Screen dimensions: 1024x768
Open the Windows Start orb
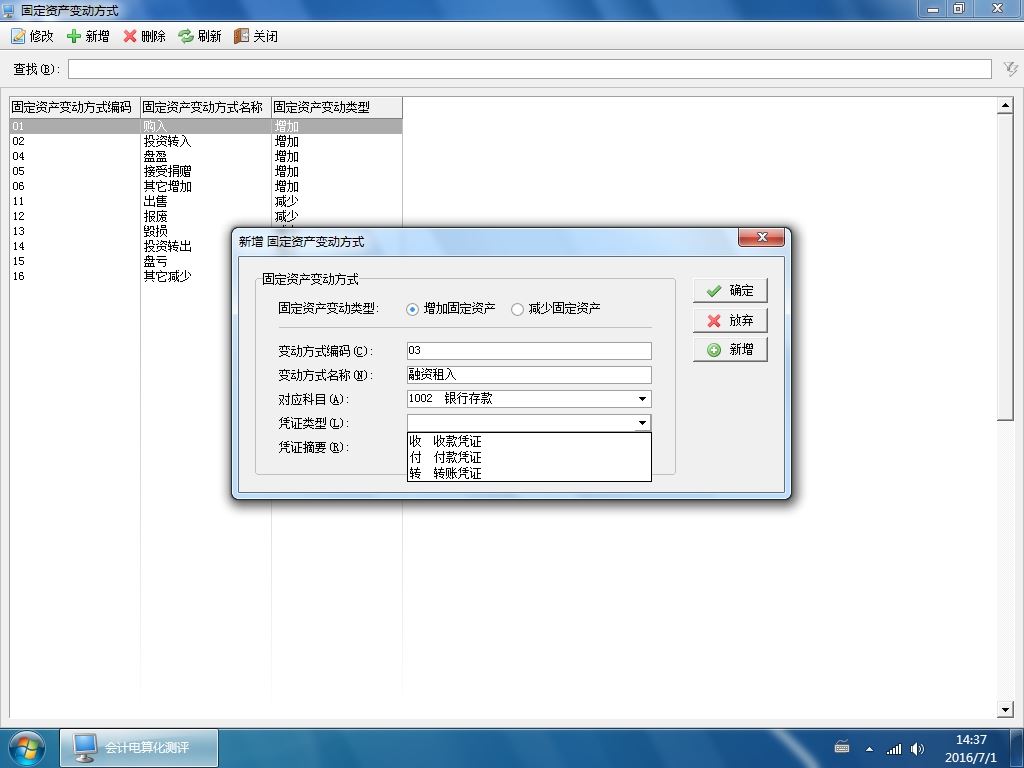click(25, 748)
